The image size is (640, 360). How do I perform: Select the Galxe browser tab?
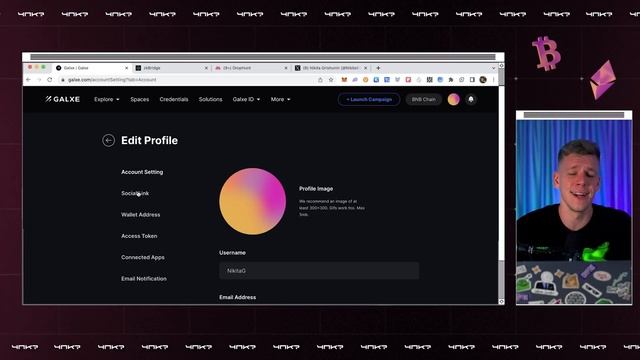tap(92, 68)
